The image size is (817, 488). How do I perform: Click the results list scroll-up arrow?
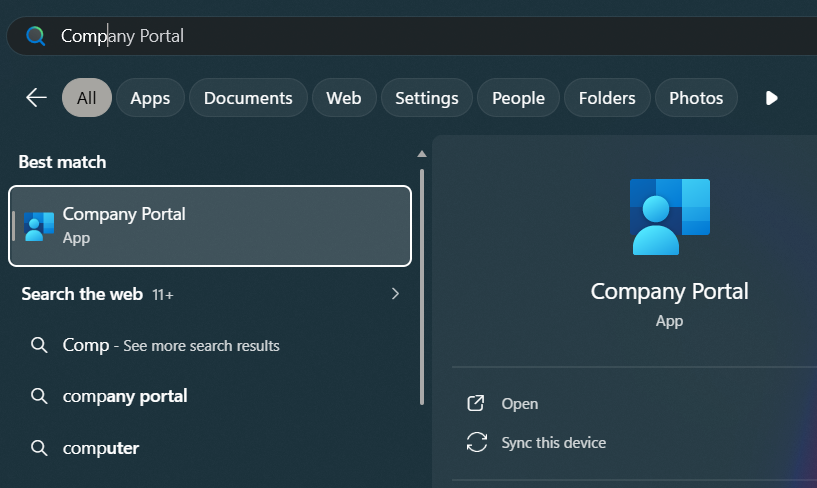tap(422, 154)
